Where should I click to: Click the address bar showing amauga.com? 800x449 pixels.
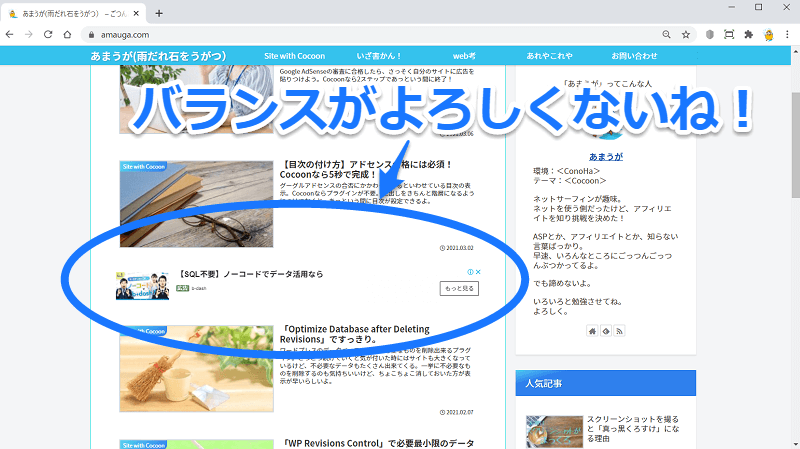point(350,34)
